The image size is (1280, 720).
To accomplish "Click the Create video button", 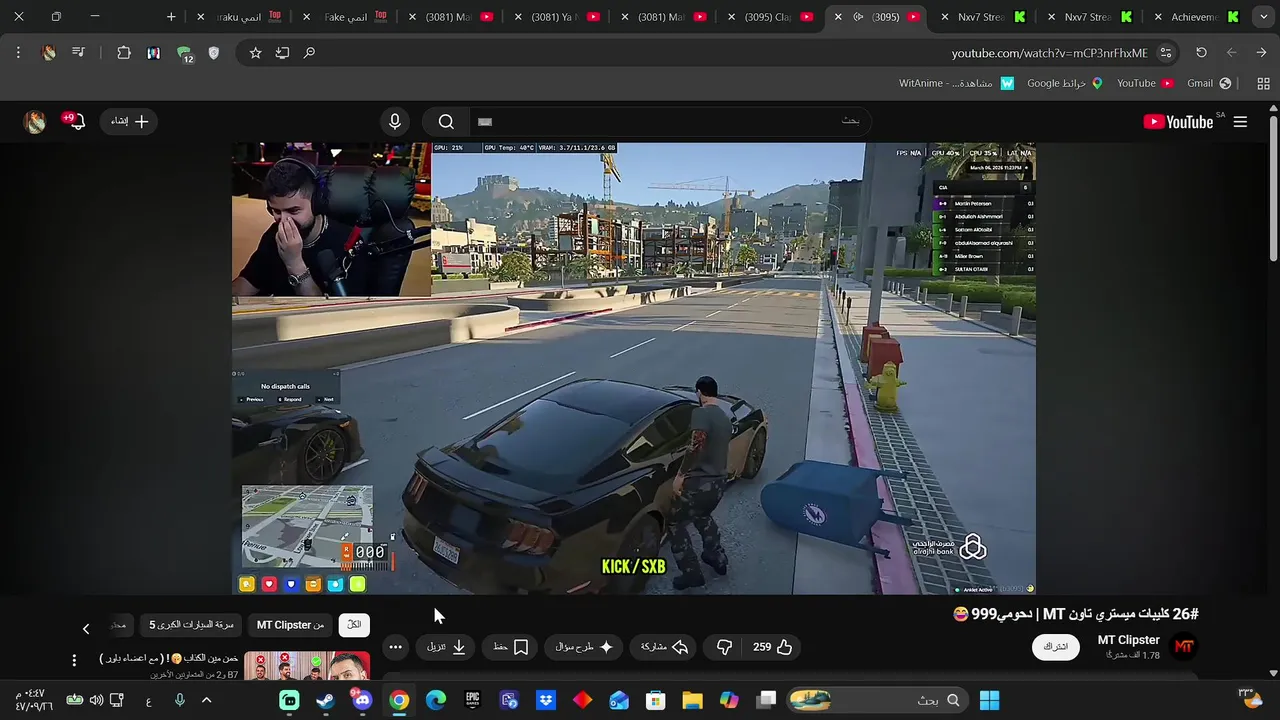I will point(129,121).
